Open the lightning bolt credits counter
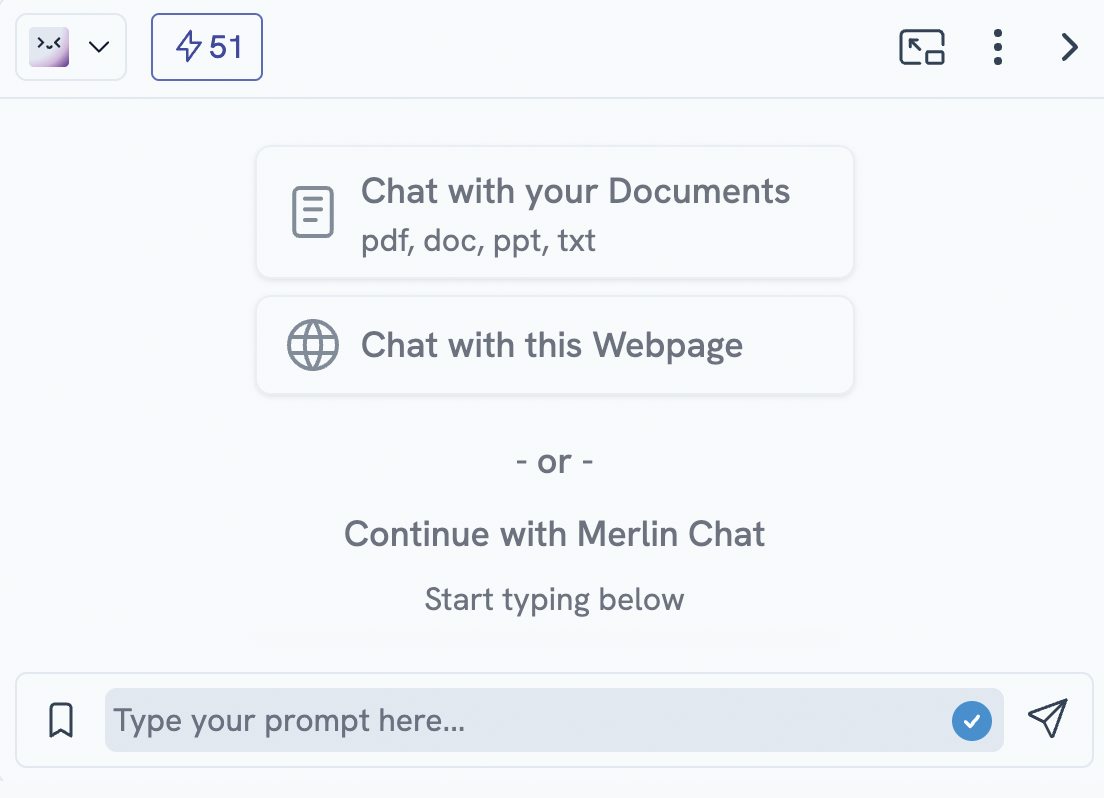The height and width of the screenshot is (798, 1104). pos(207,47)
